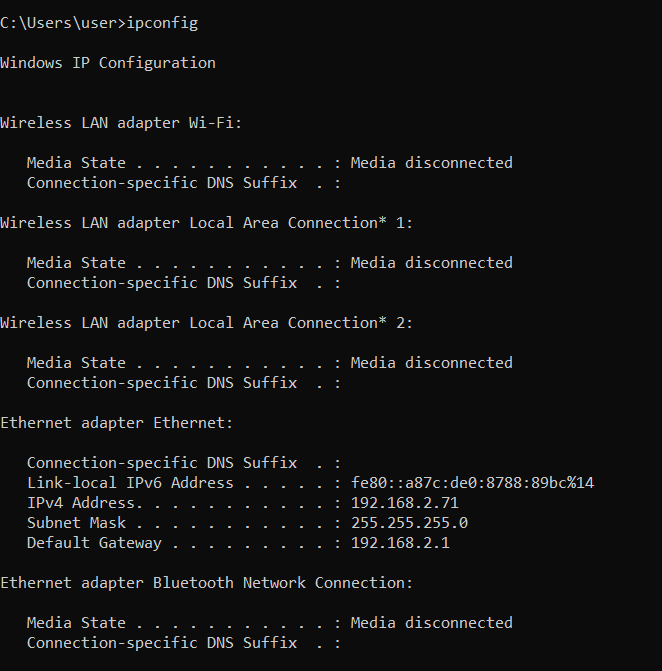
Task: Click Media disconnected under the Wi-Fi adapter
Action: 431,162
